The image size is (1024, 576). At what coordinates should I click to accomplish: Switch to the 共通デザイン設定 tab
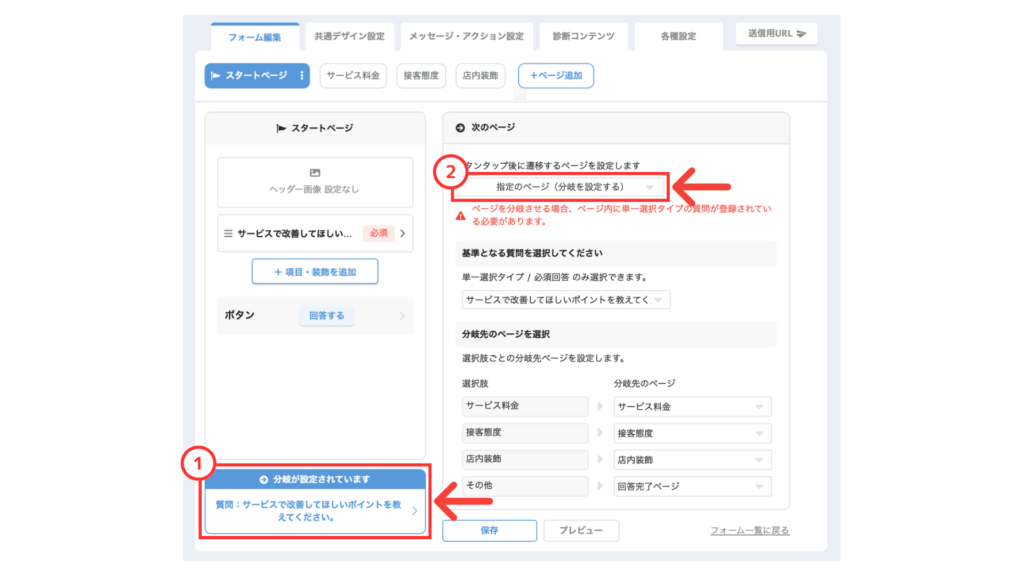(349, 36)
